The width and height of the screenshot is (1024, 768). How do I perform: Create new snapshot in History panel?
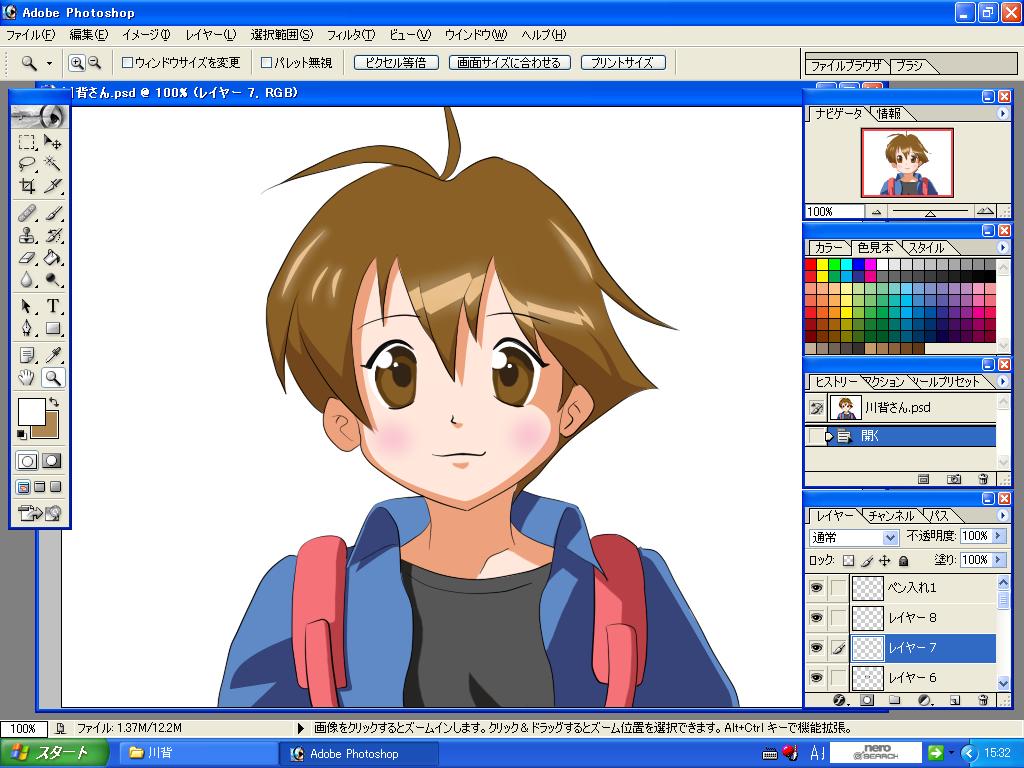pyautogui.click(x=953, y=479)
